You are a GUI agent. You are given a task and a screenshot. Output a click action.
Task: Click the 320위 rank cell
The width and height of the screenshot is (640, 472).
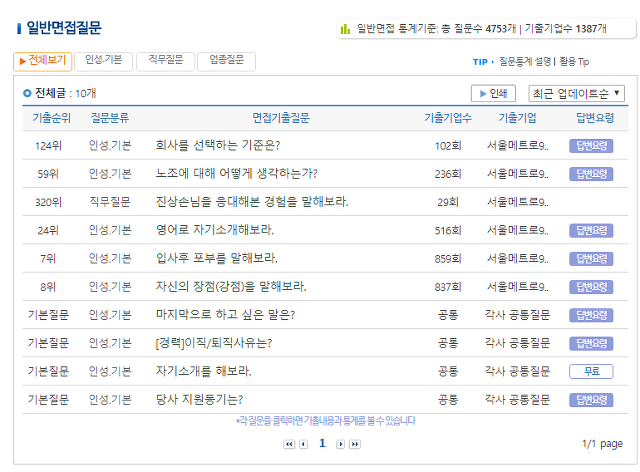click(x=48, y=202)
